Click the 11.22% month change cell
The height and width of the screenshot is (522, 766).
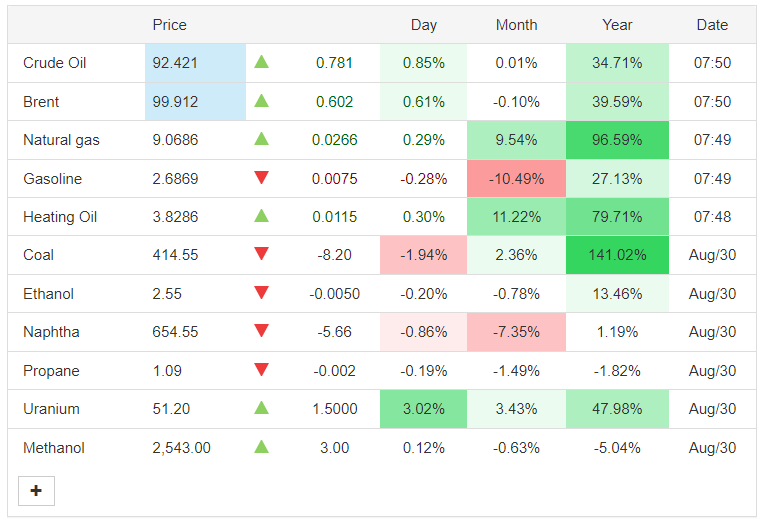[x=516, y=217]
